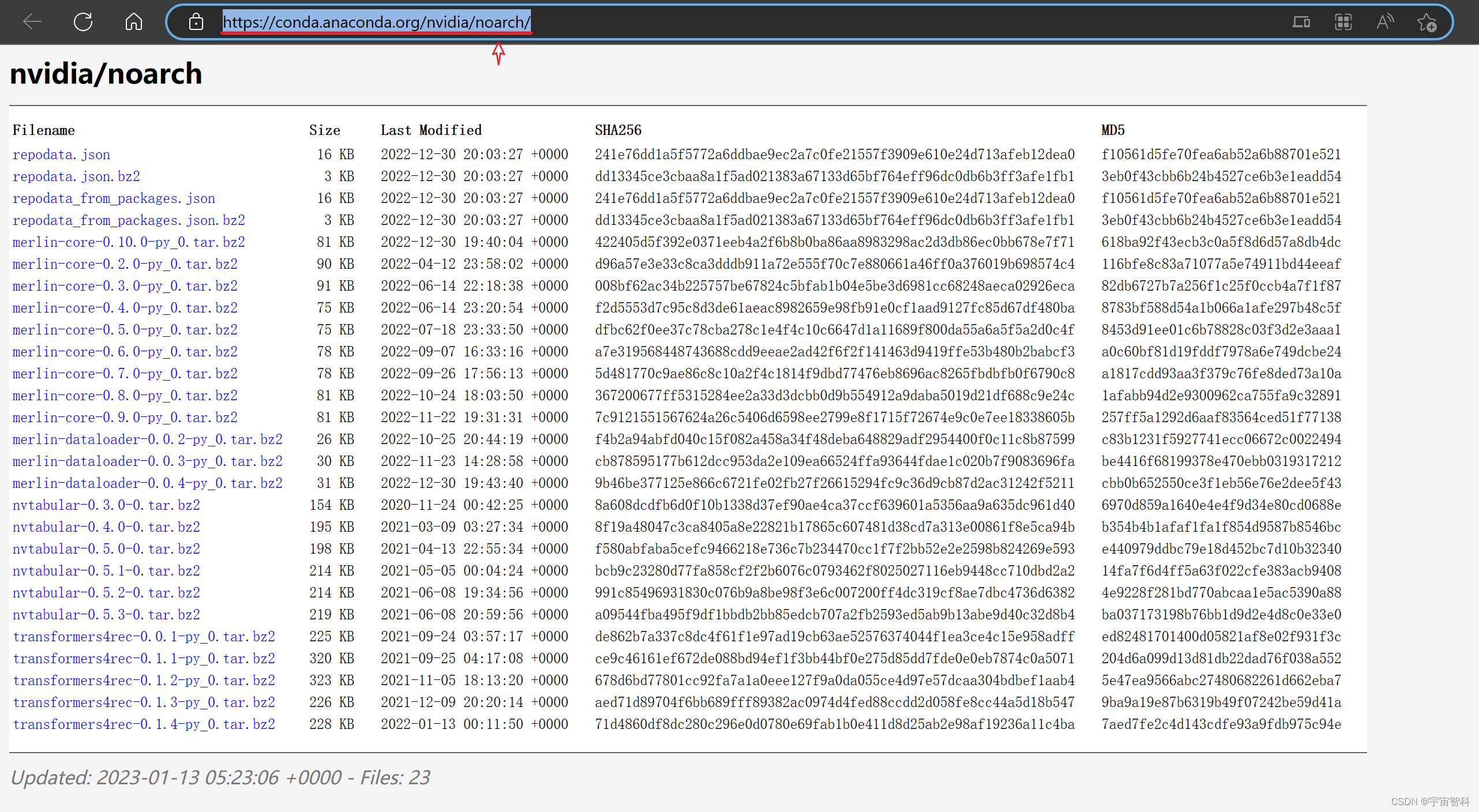Download transformers4rec-0.0.1-py_0.tar.bz2

click(144, 637)
